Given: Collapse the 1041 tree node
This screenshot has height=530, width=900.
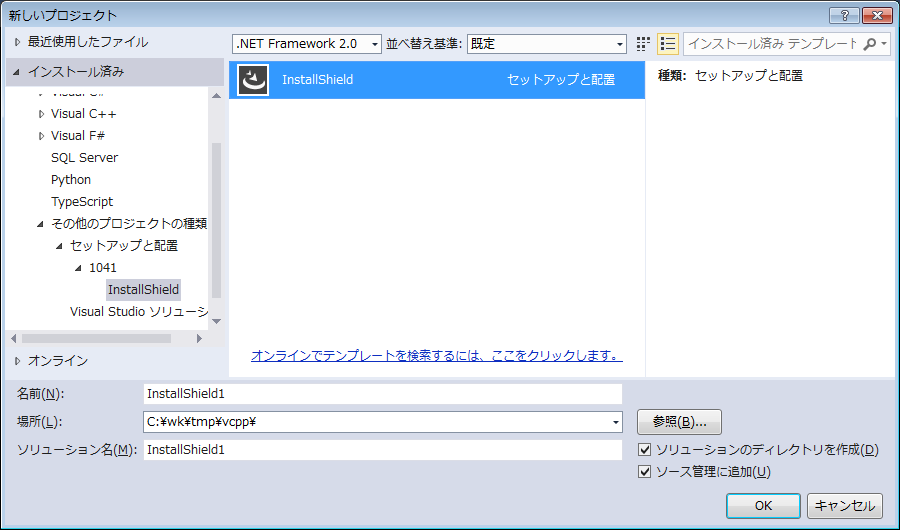Looking at the screenshot, I should (79, 268).
